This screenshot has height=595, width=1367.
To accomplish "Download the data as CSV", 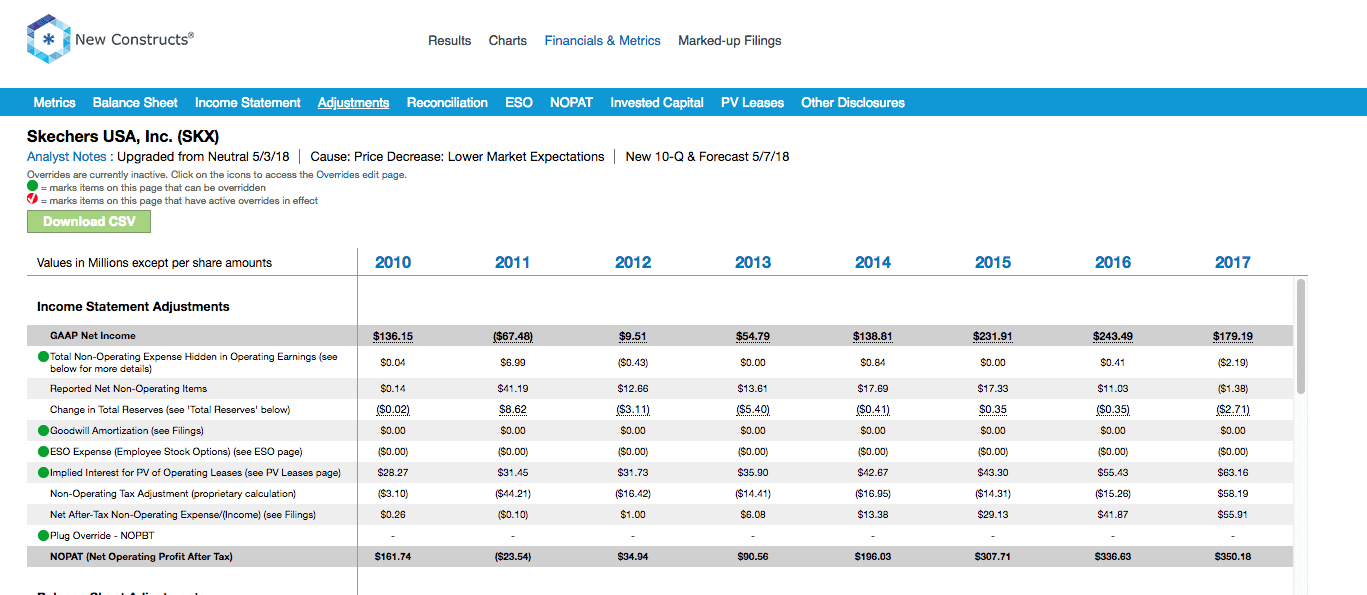I will pos(89,221).
